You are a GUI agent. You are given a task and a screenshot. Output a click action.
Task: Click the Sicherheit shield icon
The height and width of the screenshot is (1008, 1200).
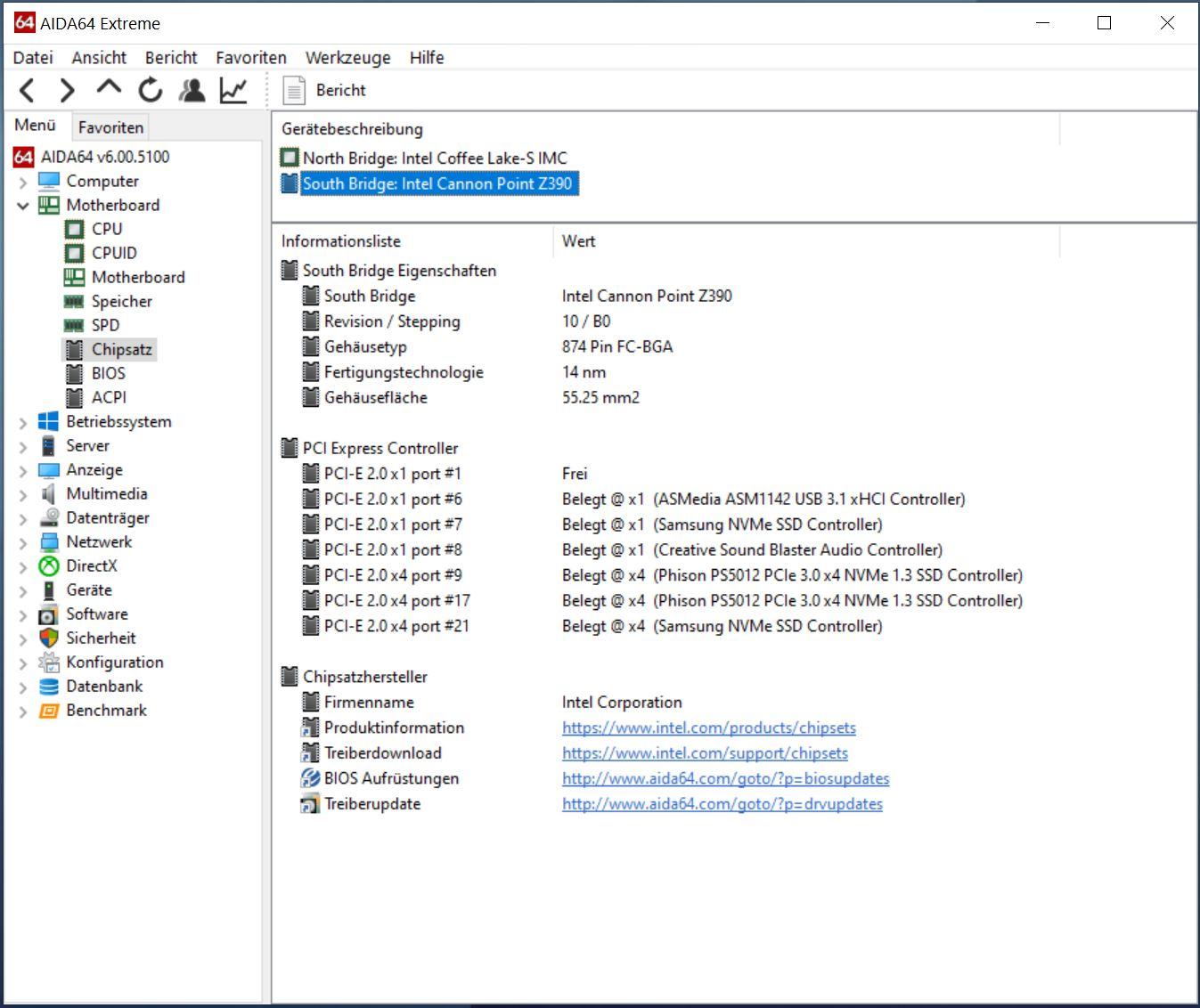coord(48,638)
